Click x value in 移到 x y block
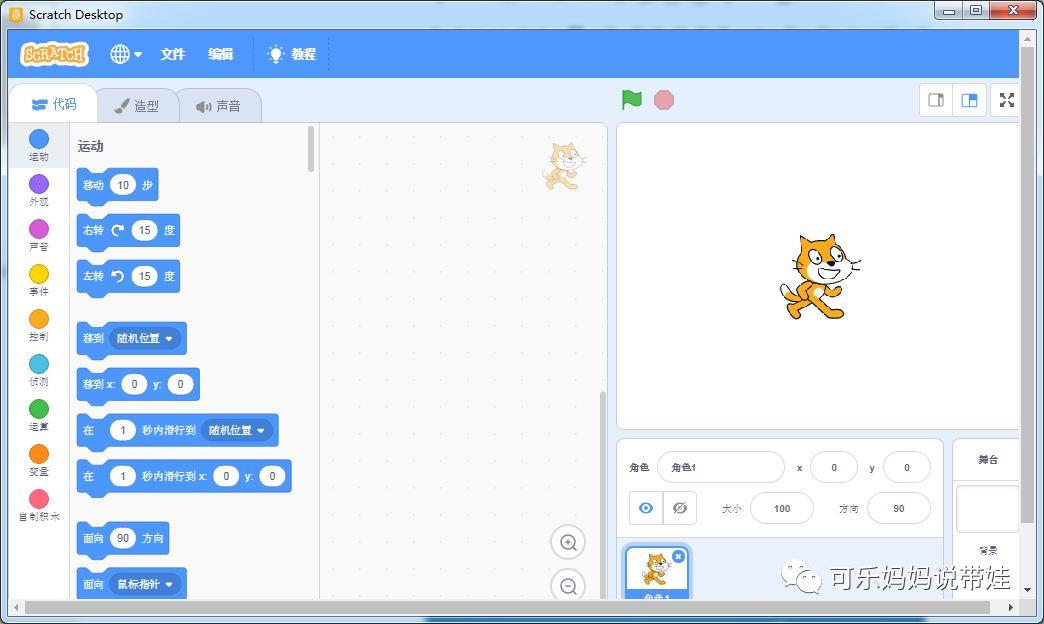This screenshot has height=624, width=1044. tap(134, 384)
